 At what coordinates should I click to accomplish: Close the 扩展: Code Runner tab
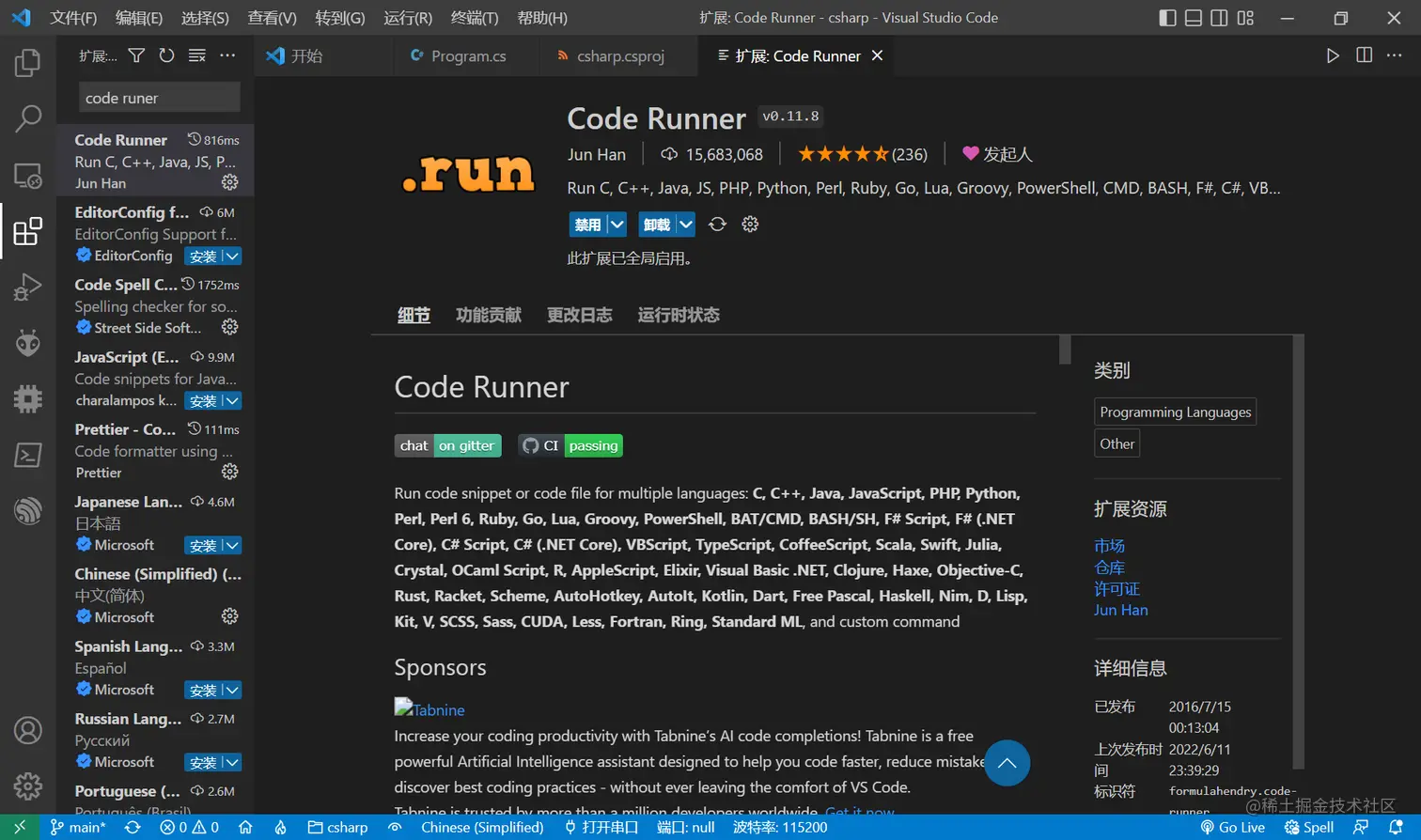[877, 55]
